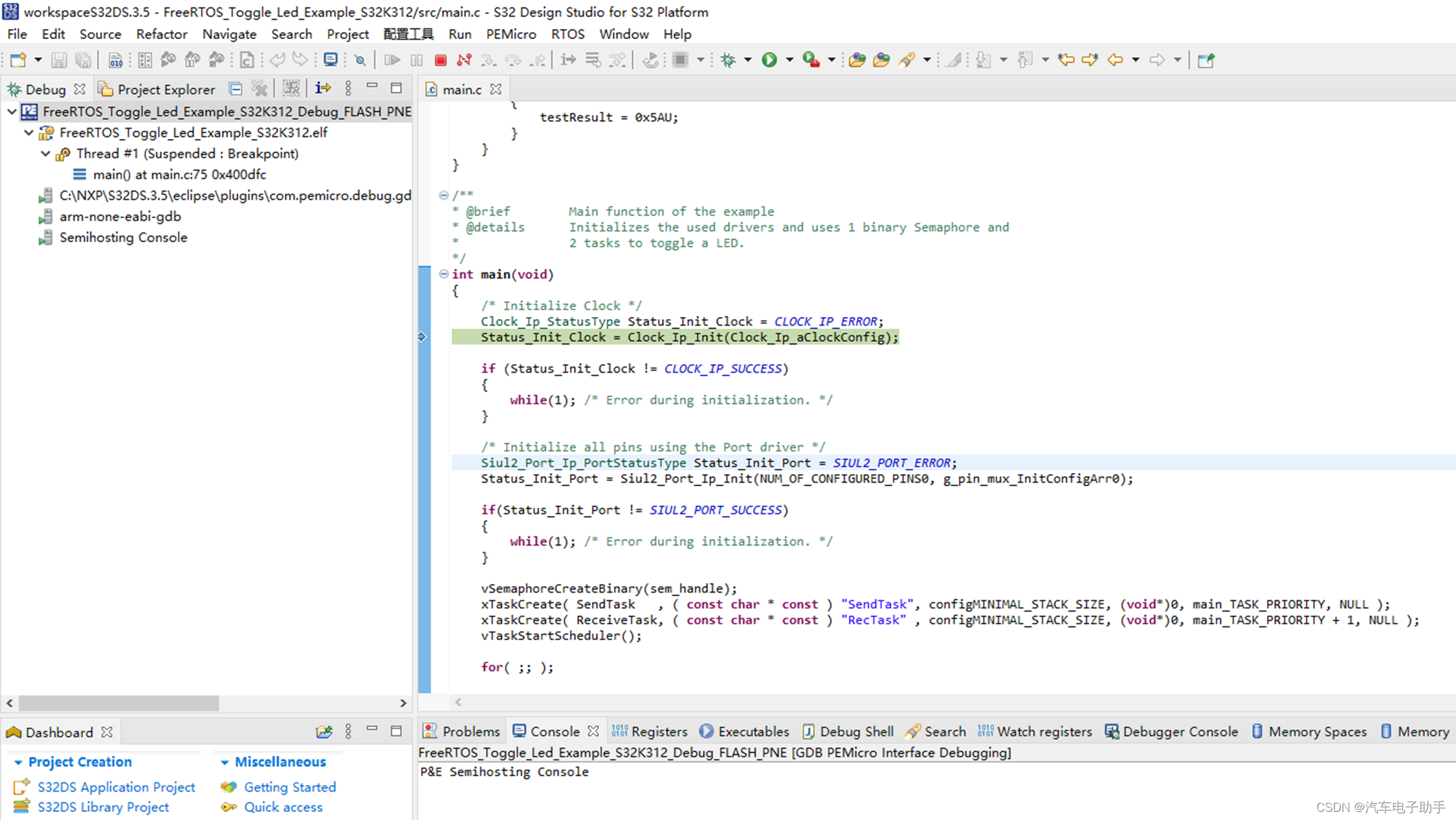
Task: Click the Disconnect debugger icon
Action: 464,60
